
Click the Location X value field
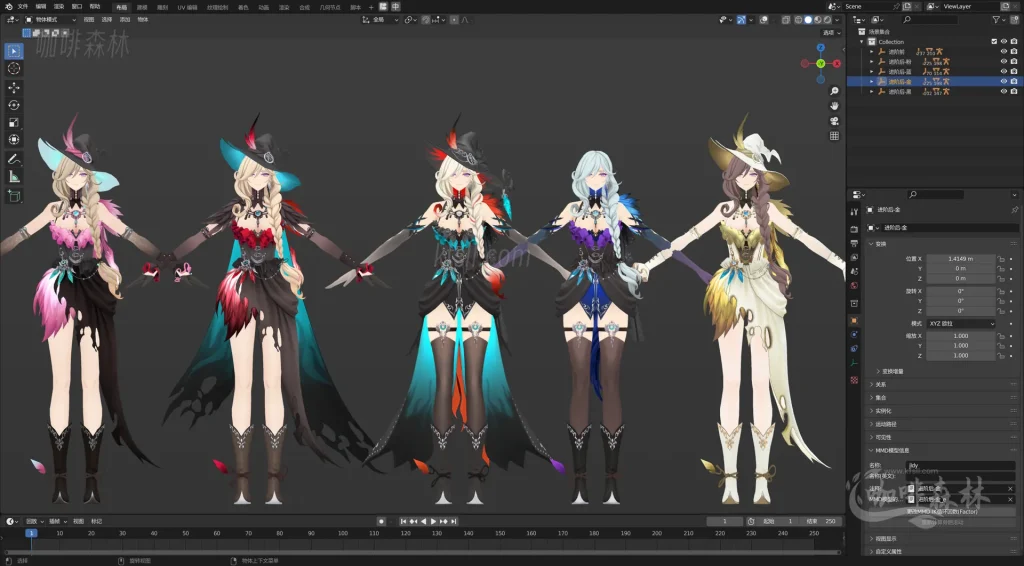pos(961,259)
